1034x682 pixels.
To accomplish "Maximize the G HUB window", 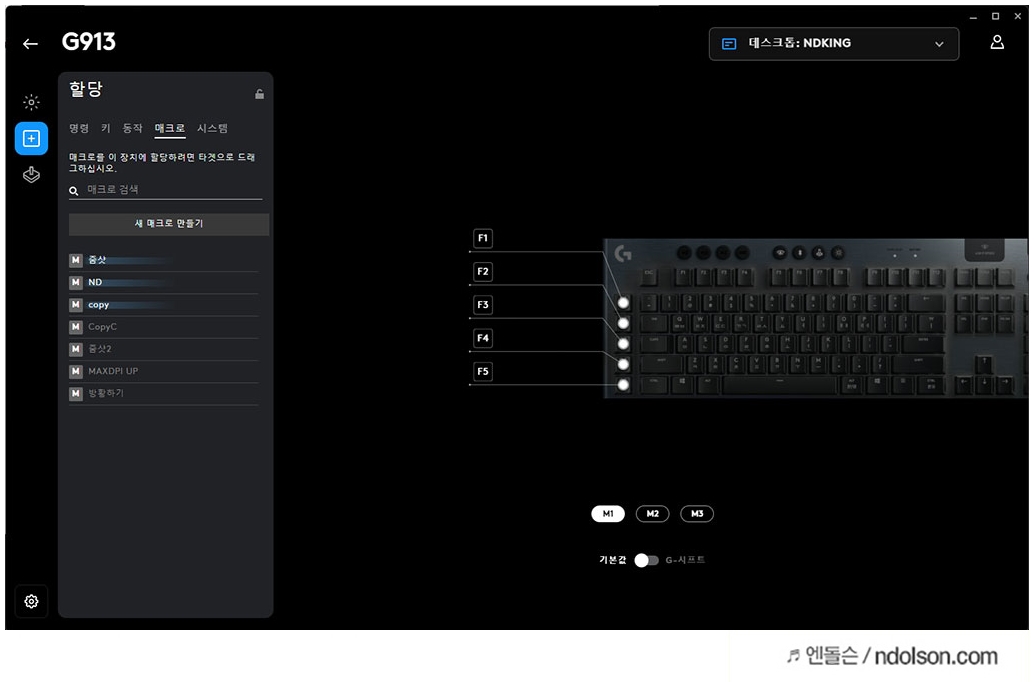I will tap(996, 16).
